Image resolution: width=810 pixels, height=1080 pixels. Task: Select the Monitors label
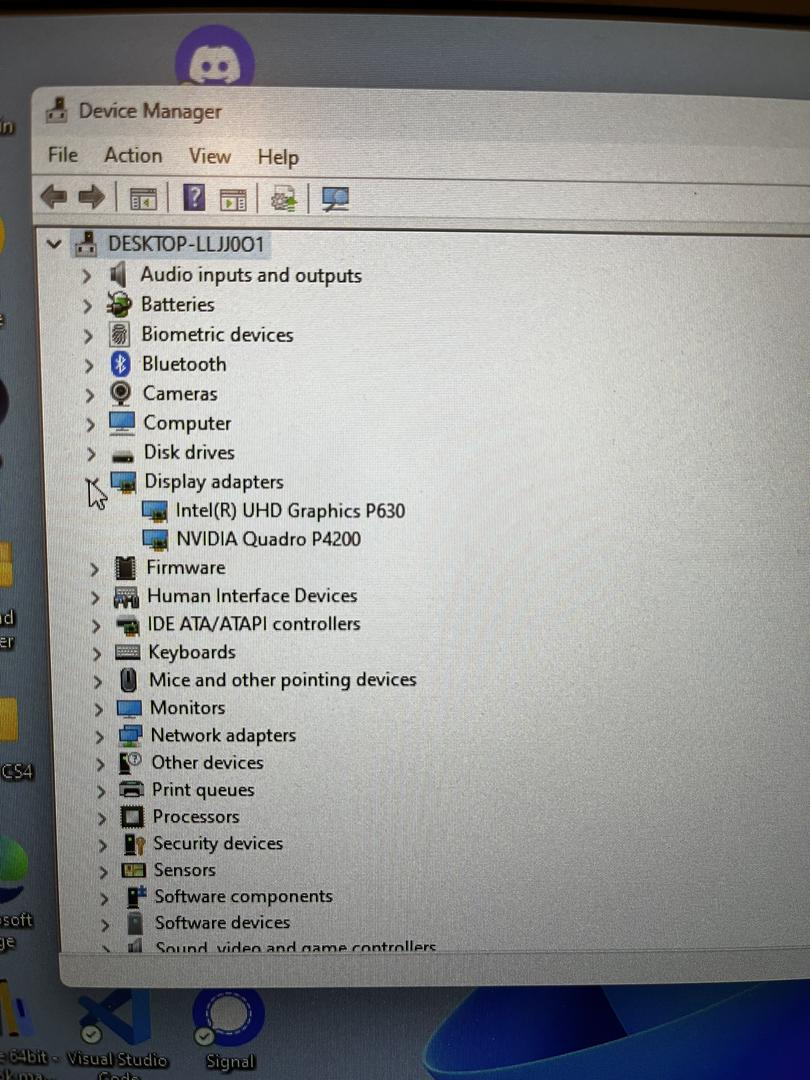click(187, 708)
